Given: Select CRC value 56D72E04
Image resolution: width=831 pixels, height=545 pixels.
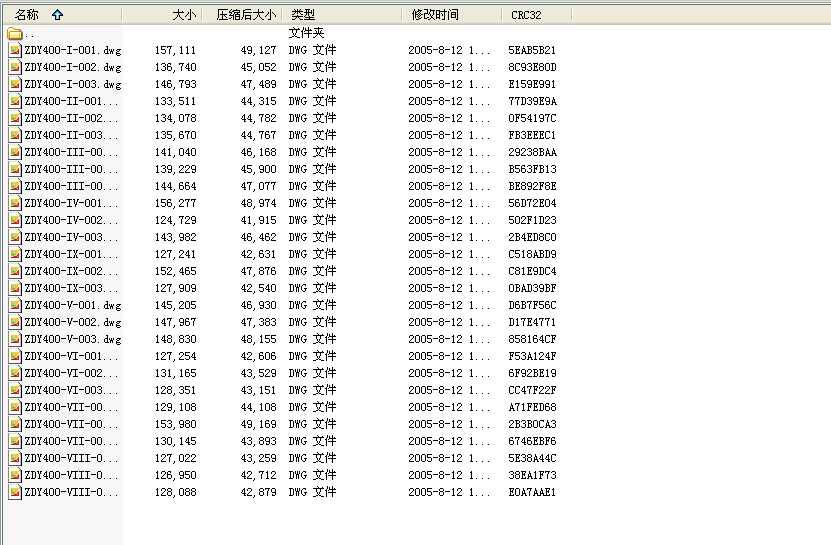Looking at the screenshot, I should click(x=532, y=203).
